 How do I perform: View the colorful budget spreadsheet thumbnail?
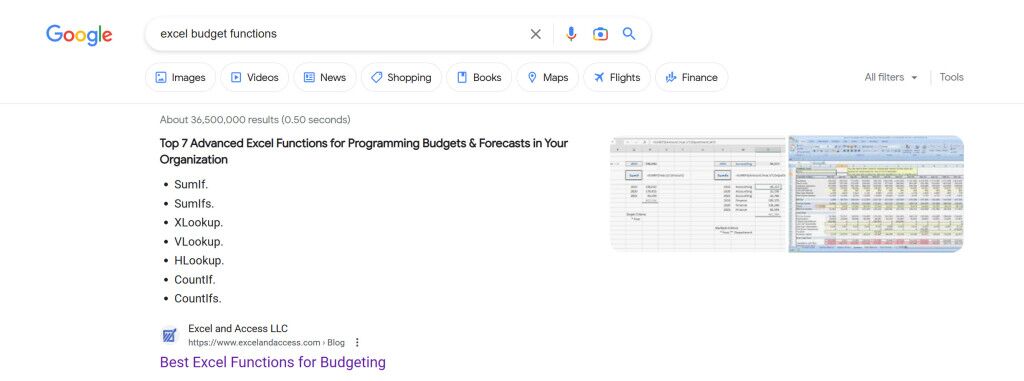pos(876,193)
